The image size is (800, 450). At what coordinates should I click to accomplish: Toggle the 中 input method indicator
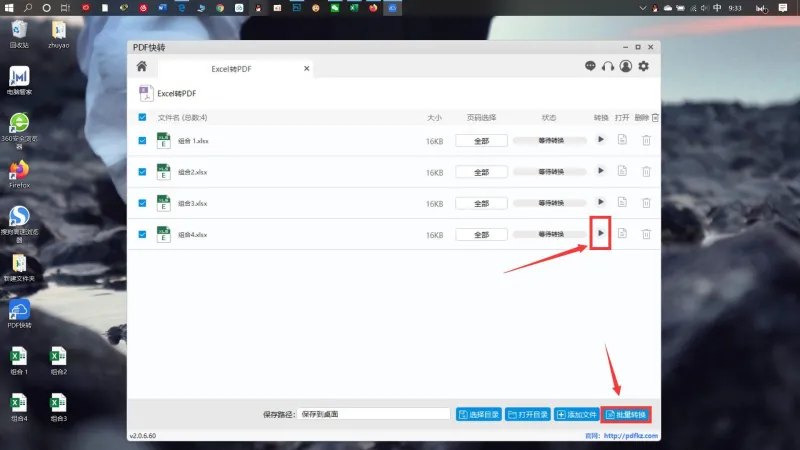click(717, 8)
